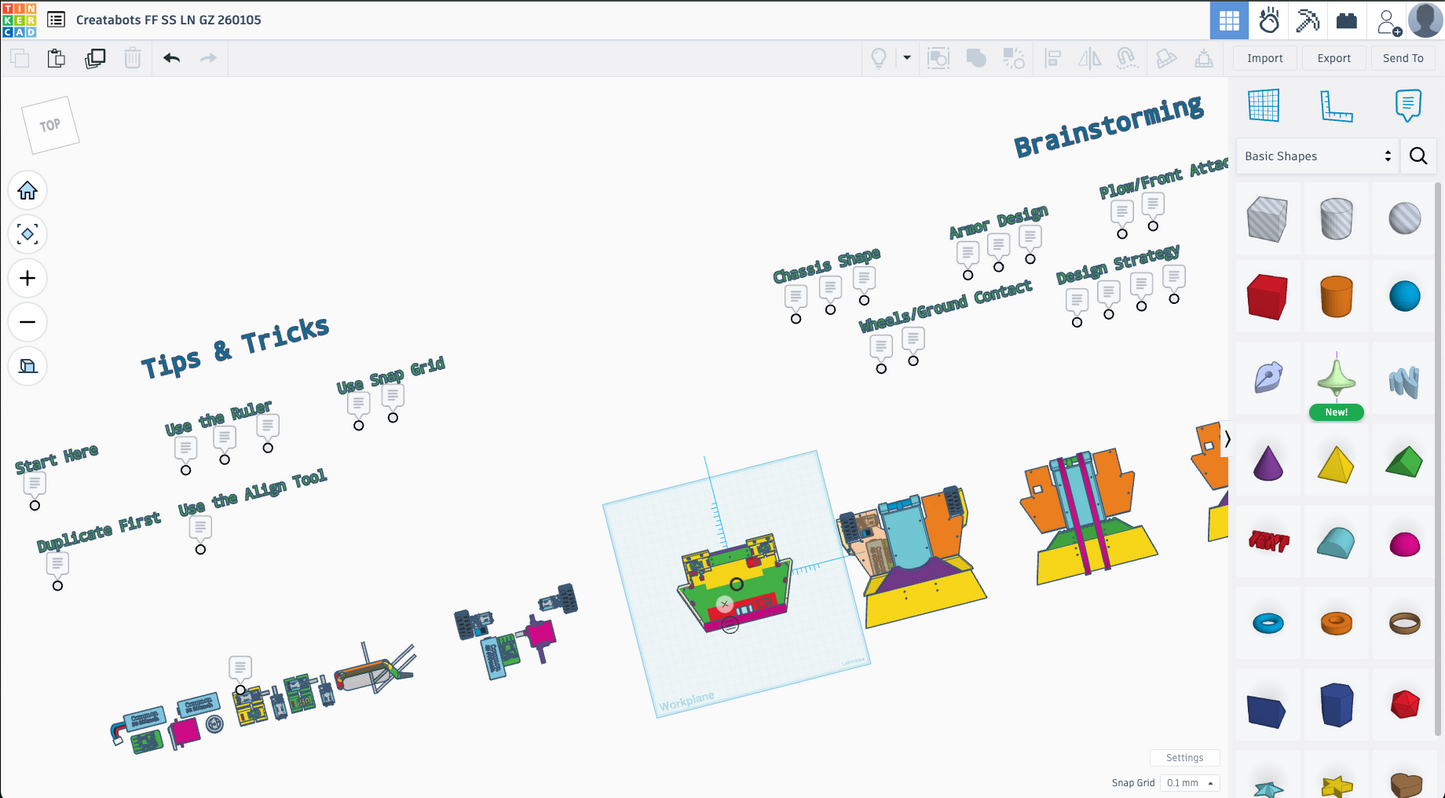The image size is (1445, 798).
Task: Click the Duplicate and repeat icon
Action: click(95, 58)
